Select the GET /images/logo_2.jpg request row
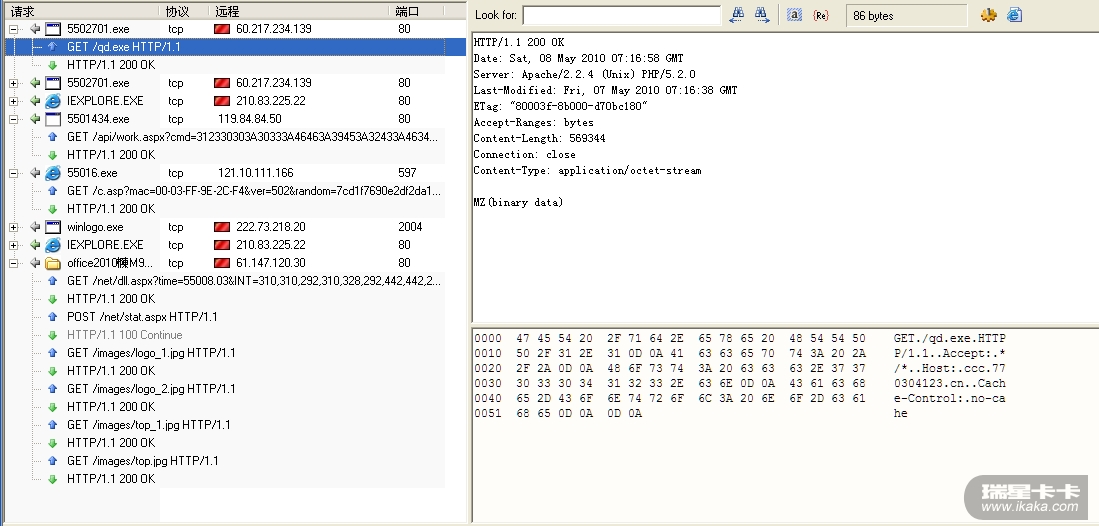The image size is (1099, 526). click(x=224, y=389)
